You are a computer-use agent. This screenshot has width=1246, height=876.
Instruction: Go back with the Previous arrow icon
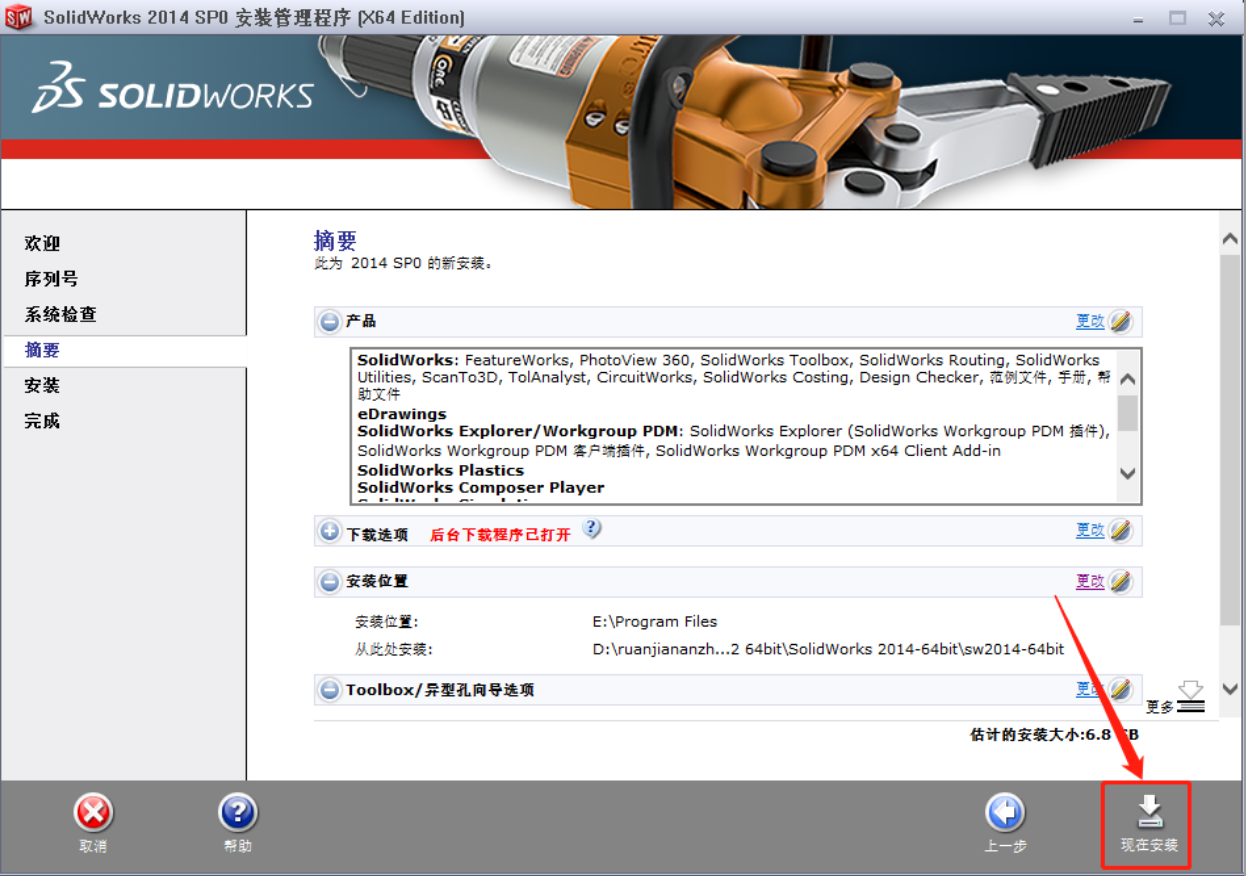(x=1005, y=813)
